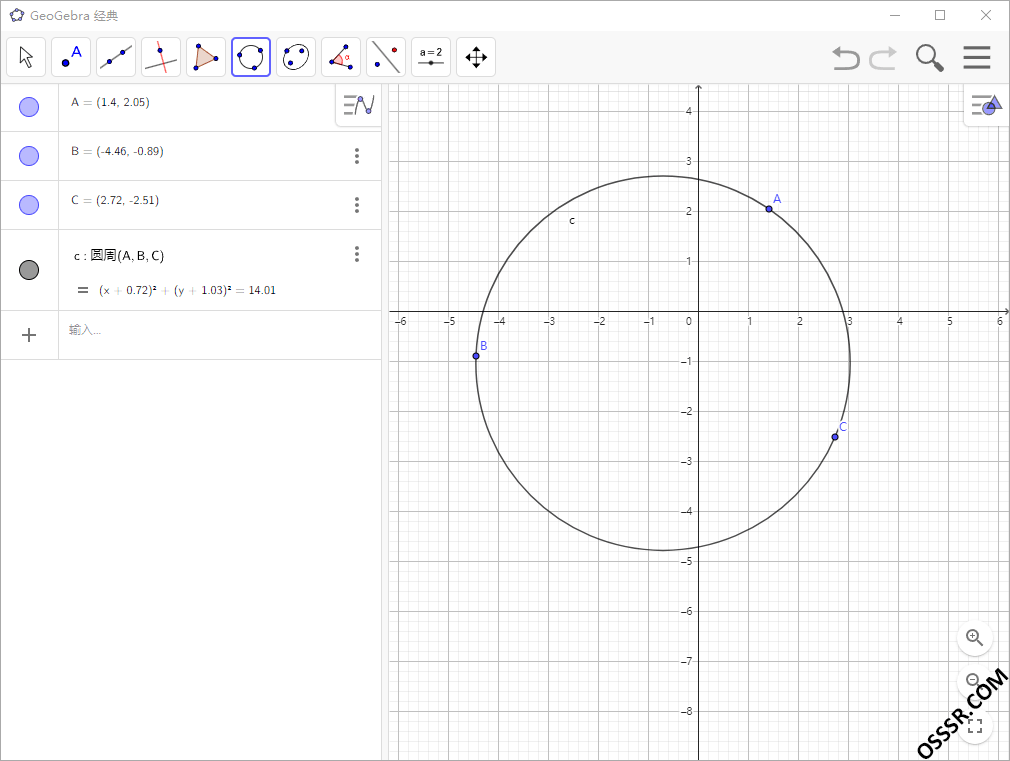Open more options for circle c
Screen dimensions: 1010x761
[357, 254]
